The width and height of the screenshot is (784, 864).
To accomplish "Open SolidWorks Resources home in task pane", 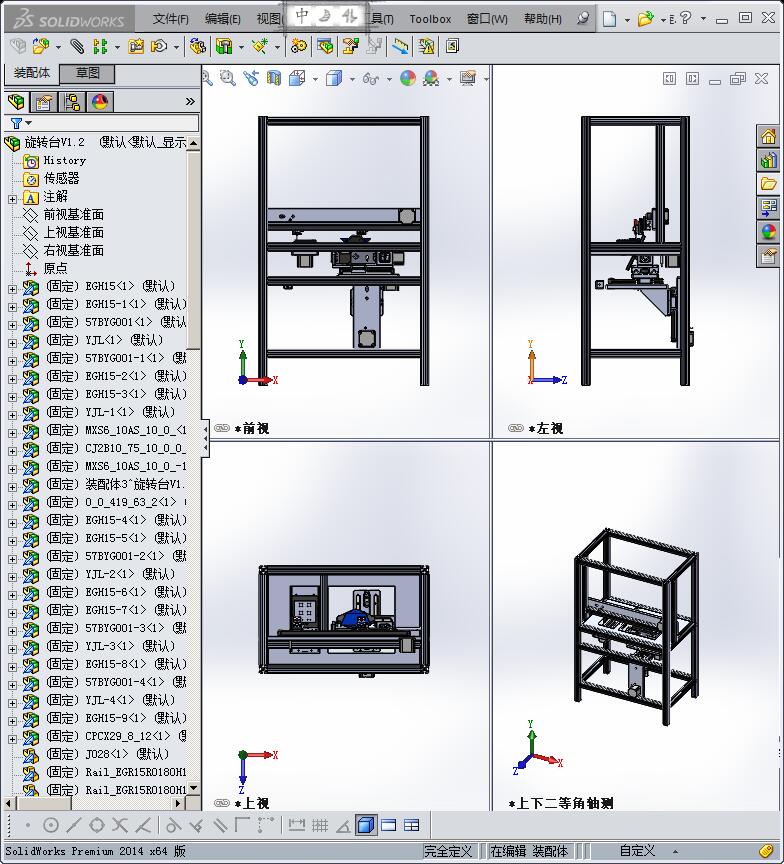I will point(768,137).
